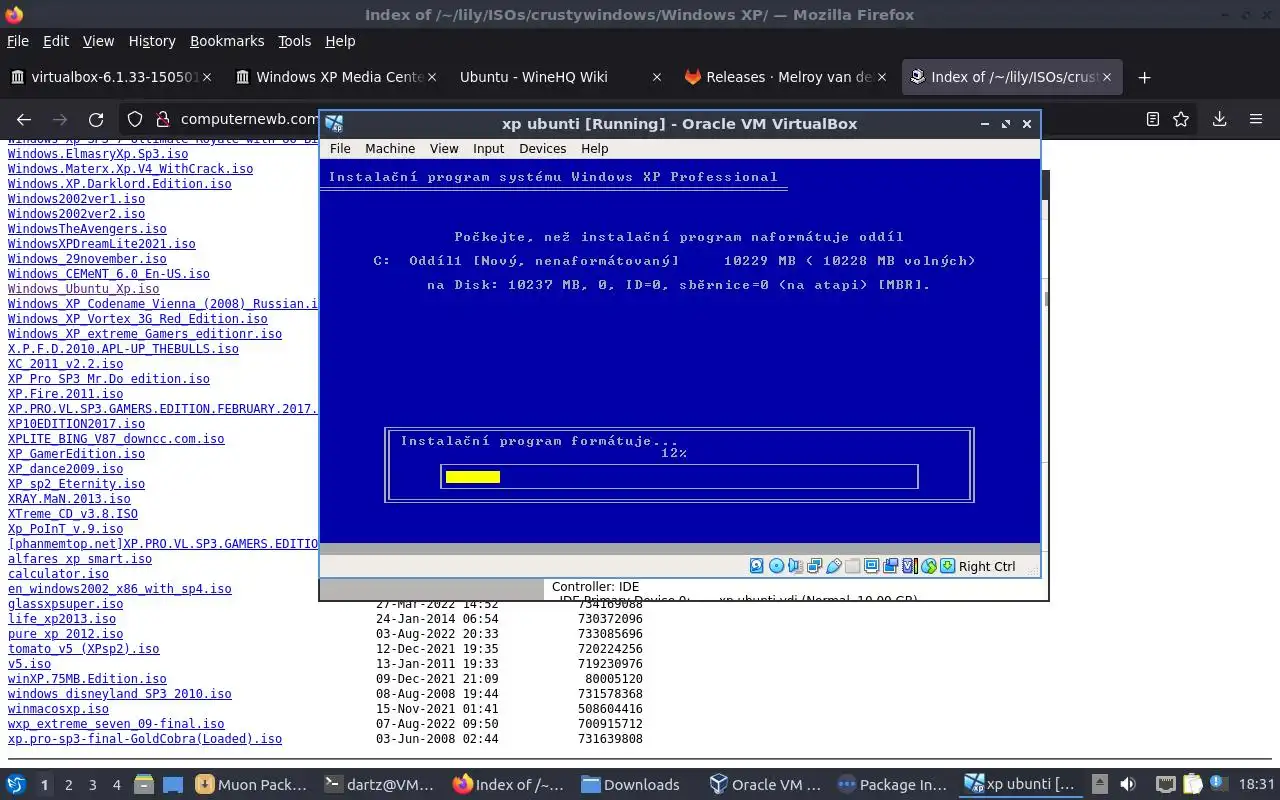The width and height of the screenshot is (1280, 800).
Task: Click the volume icon in system tray
Action: (x=1128, y=784)
